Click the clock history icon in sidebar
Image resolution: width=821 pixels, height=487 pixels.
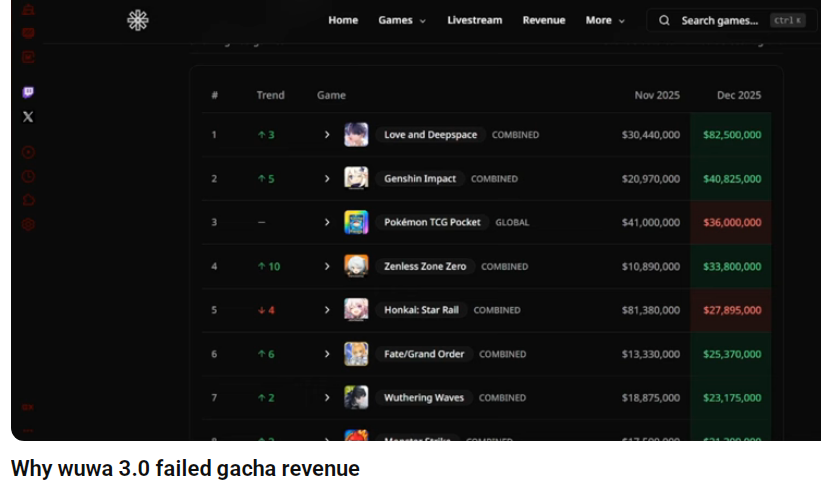click(28, 177)
